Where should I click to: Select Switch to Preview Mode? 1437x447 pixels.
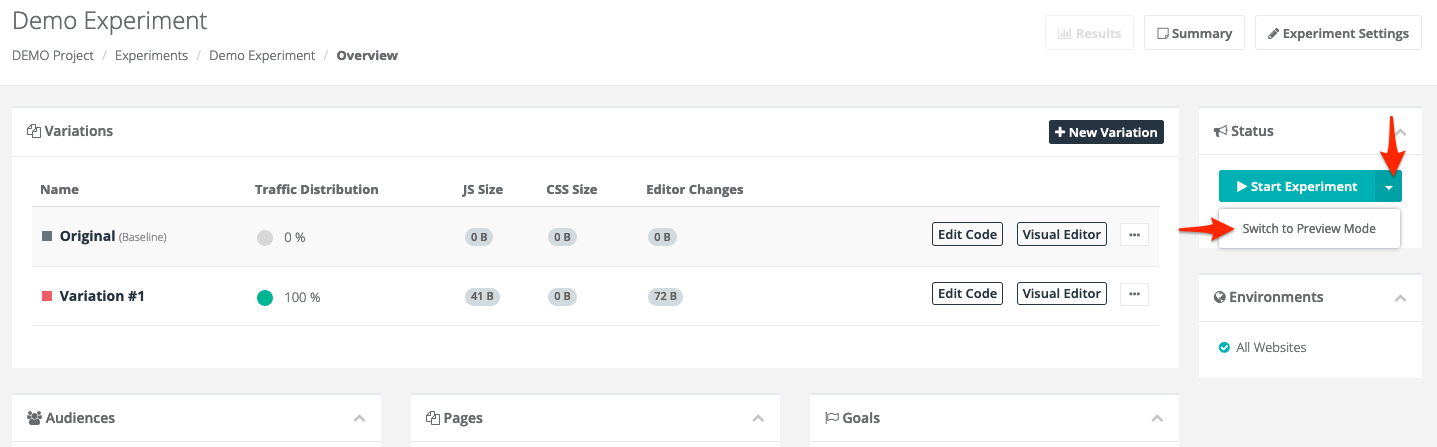tap(1309, 229)
